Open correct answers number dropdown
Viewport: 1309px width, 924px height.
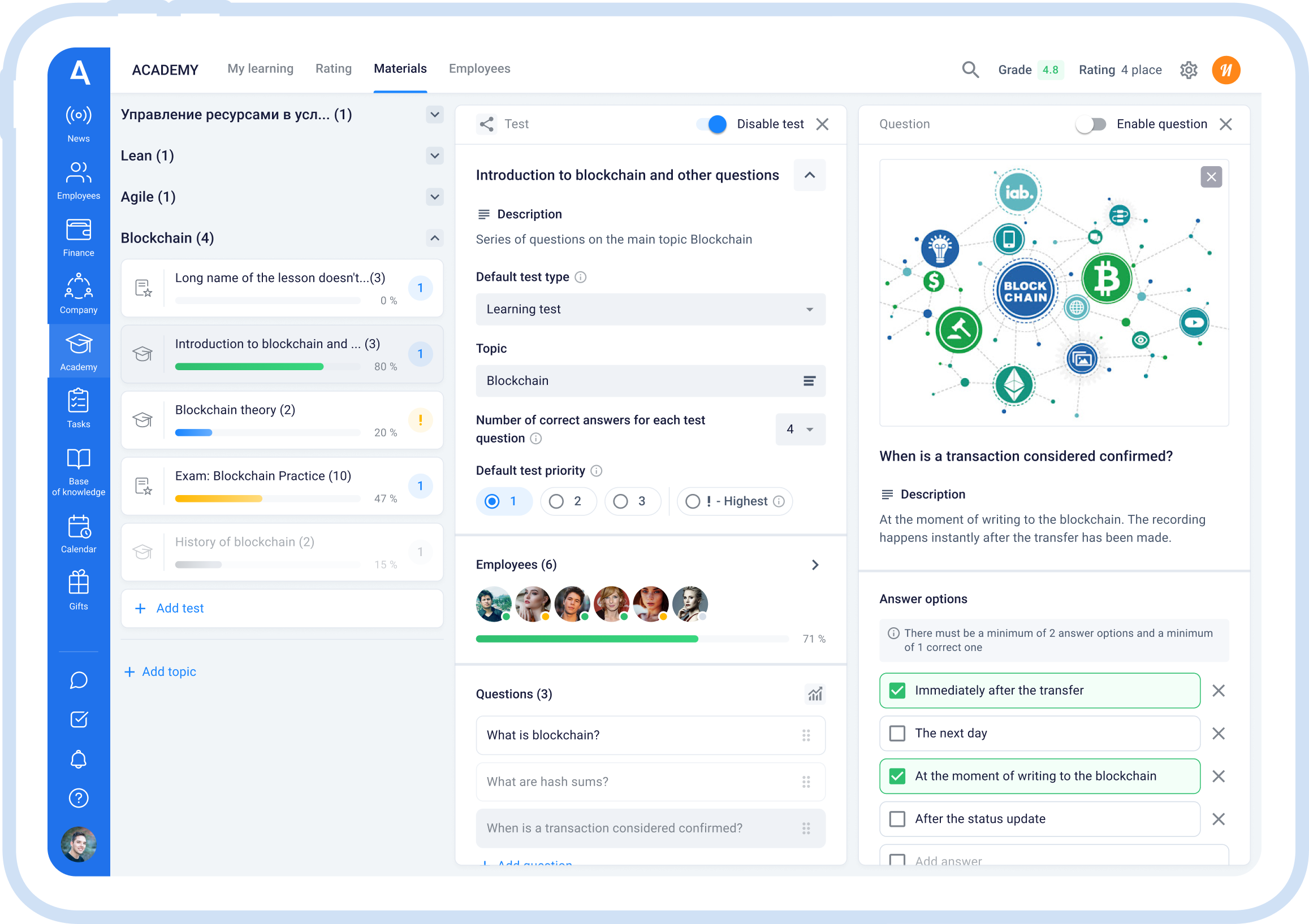[x=800, y=430]
